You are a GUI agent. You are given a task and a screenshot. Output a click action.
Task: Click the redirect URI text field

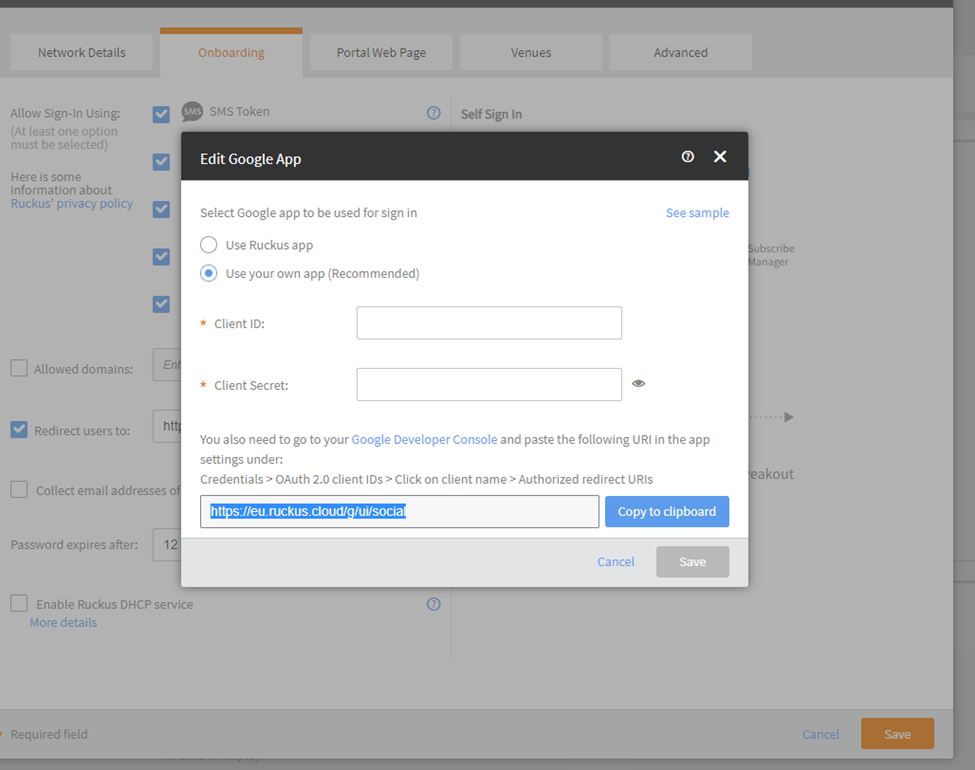399,512
